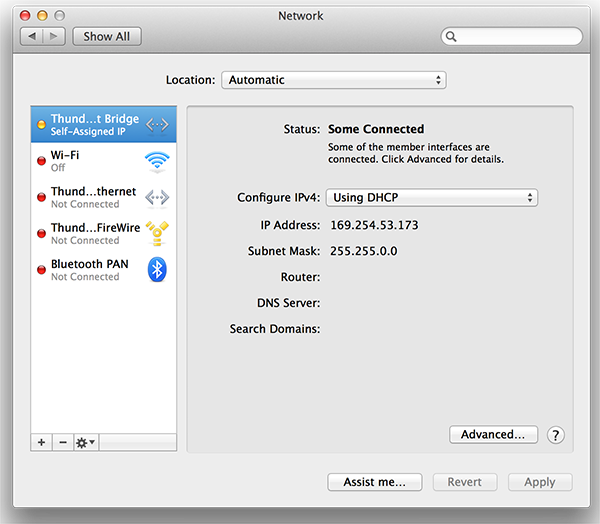The height and width of the screenshot is (524, 600).
Task: Click the Assist me button
Action: (x=375, y=482)
